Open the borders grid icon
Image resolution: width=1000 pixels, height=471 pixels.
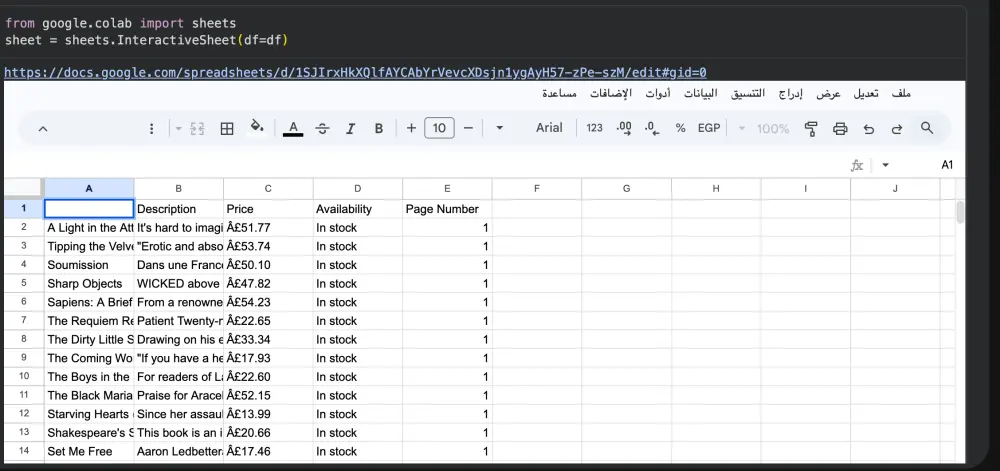(x=227, y=129)
